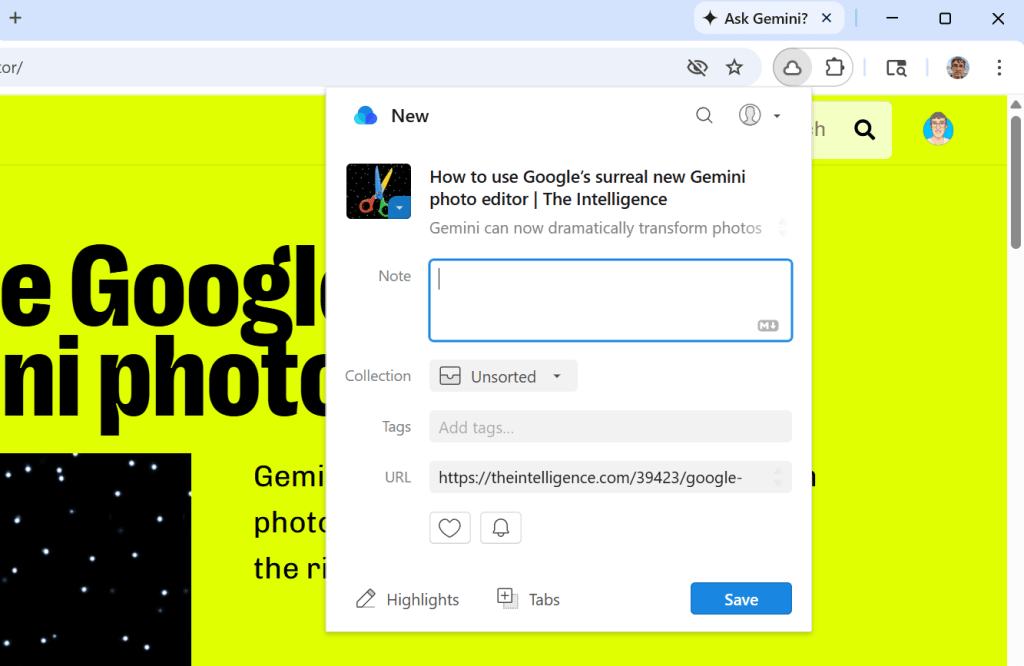Search bookmarks with the popup magnifier icon
This screenshot has width=1024, height=666.
coord(704,116)
